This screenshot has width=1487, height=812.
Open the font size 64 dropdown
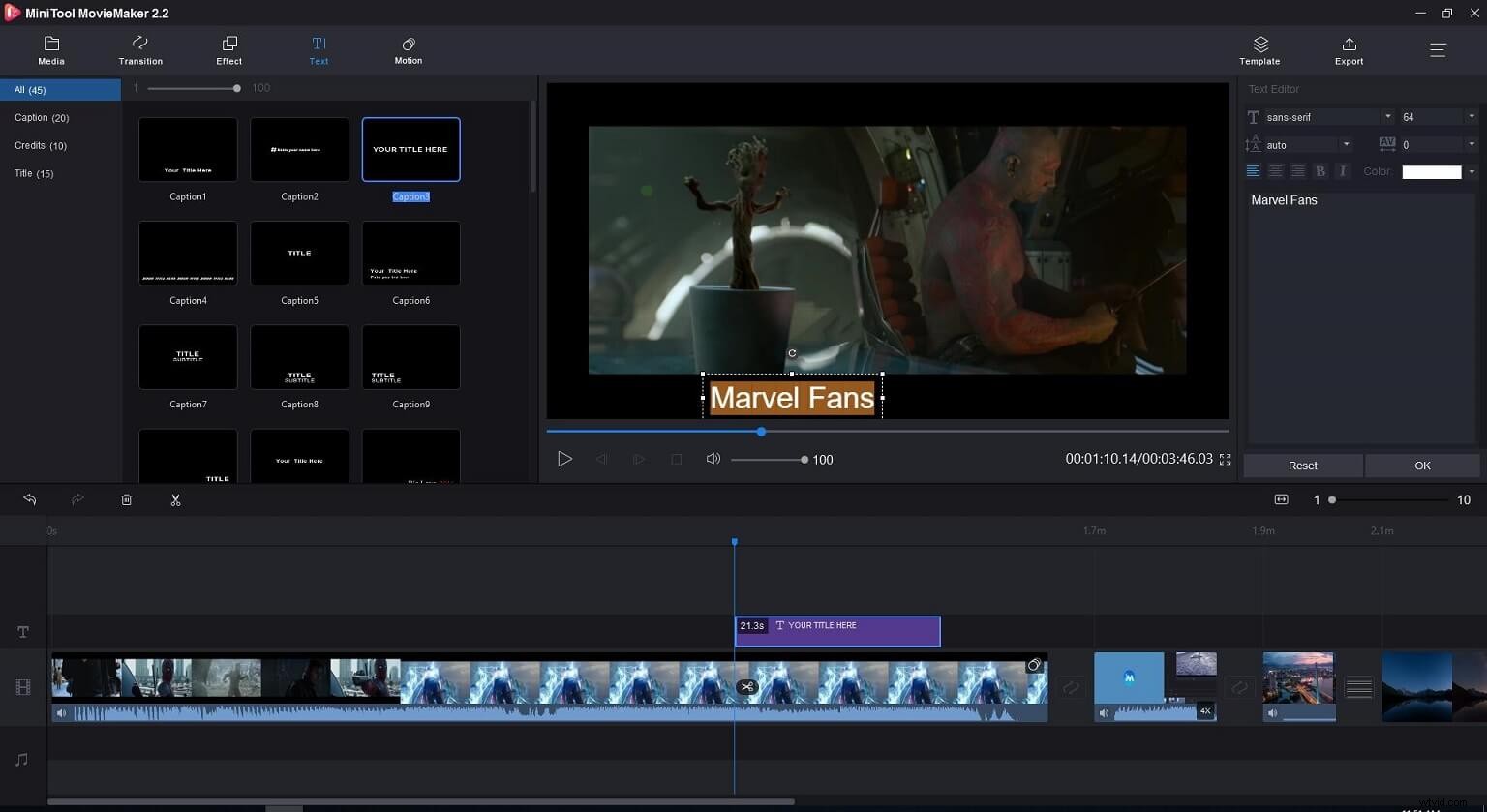click(1472, 116)
